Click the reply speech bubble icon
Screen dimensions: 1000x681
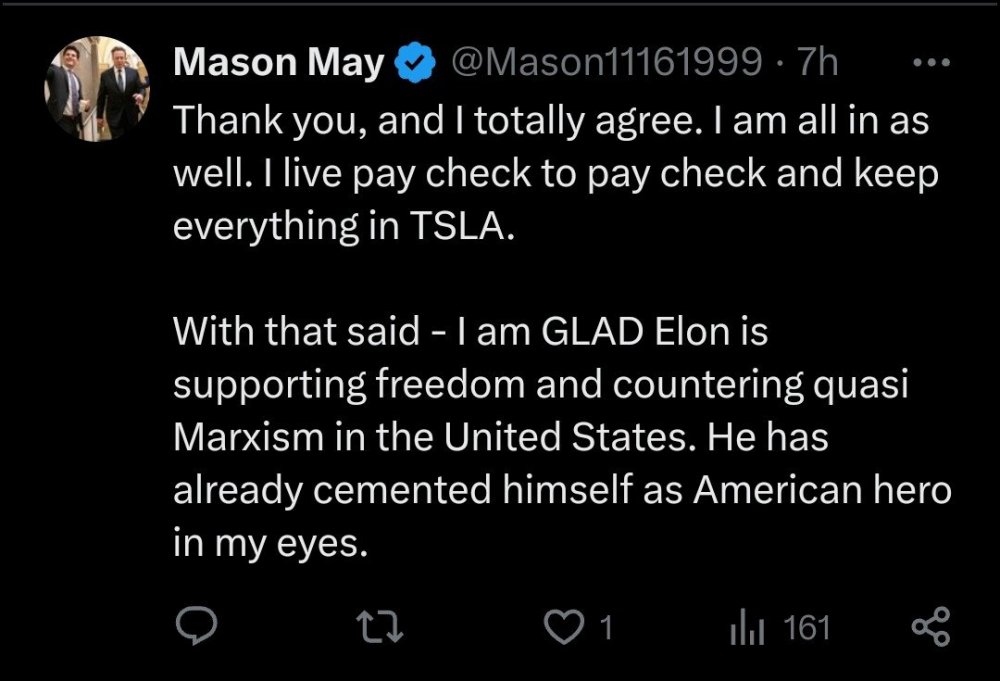pos(191,627)
